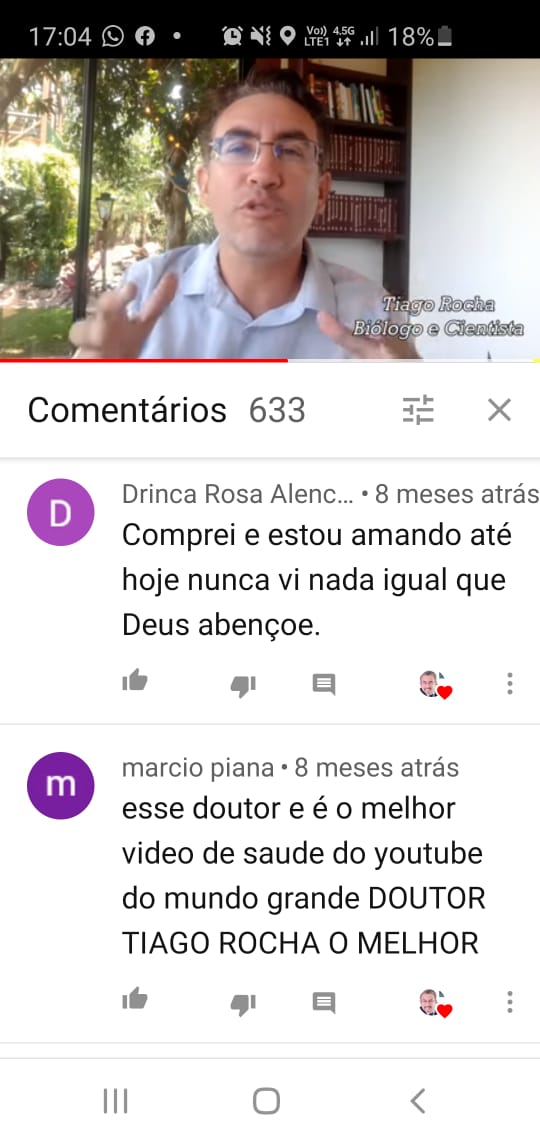Click the Drinca Rosa Alenc... username
The height and width of the screenshot is (1140, 540).
pyautogui.click(x=238, y=494)
